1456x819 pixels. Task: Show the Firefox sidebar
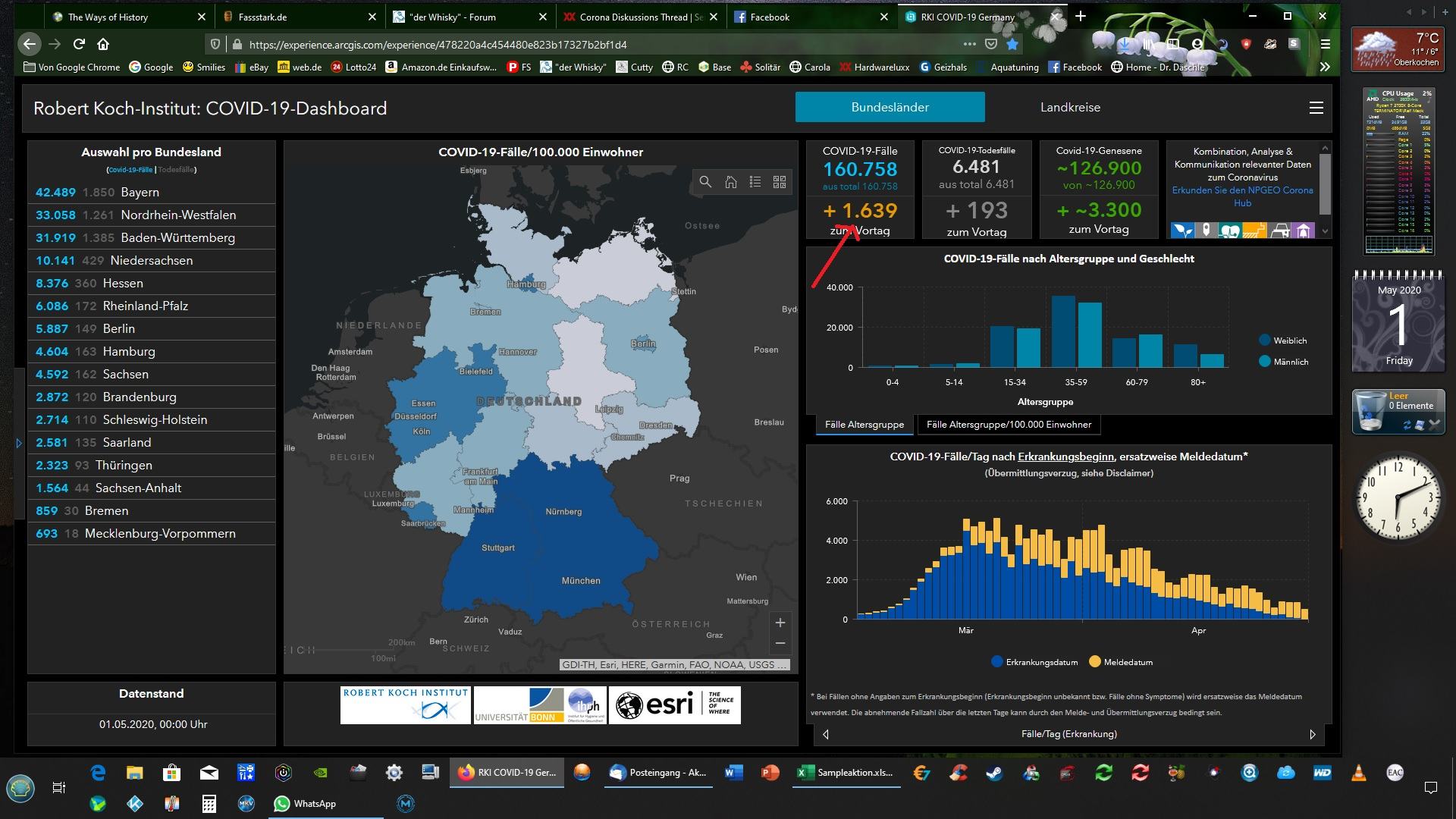(x=1173, y=44)
